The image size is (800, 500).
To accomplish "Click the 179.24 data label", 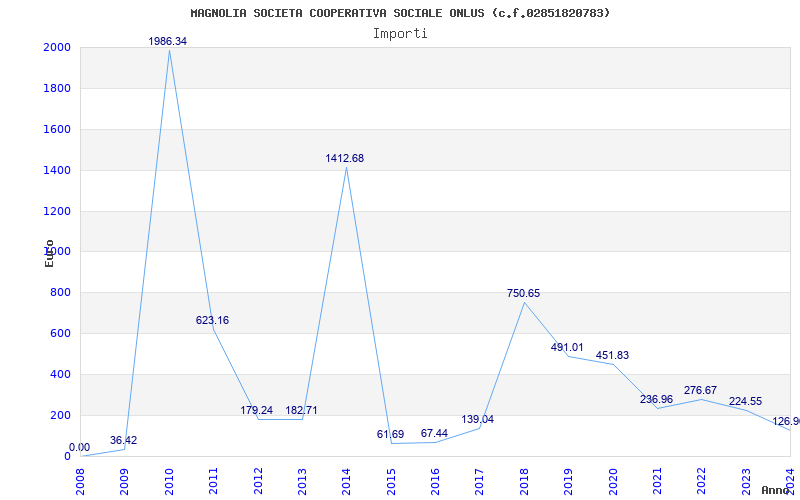I will (x=257, y=410).
